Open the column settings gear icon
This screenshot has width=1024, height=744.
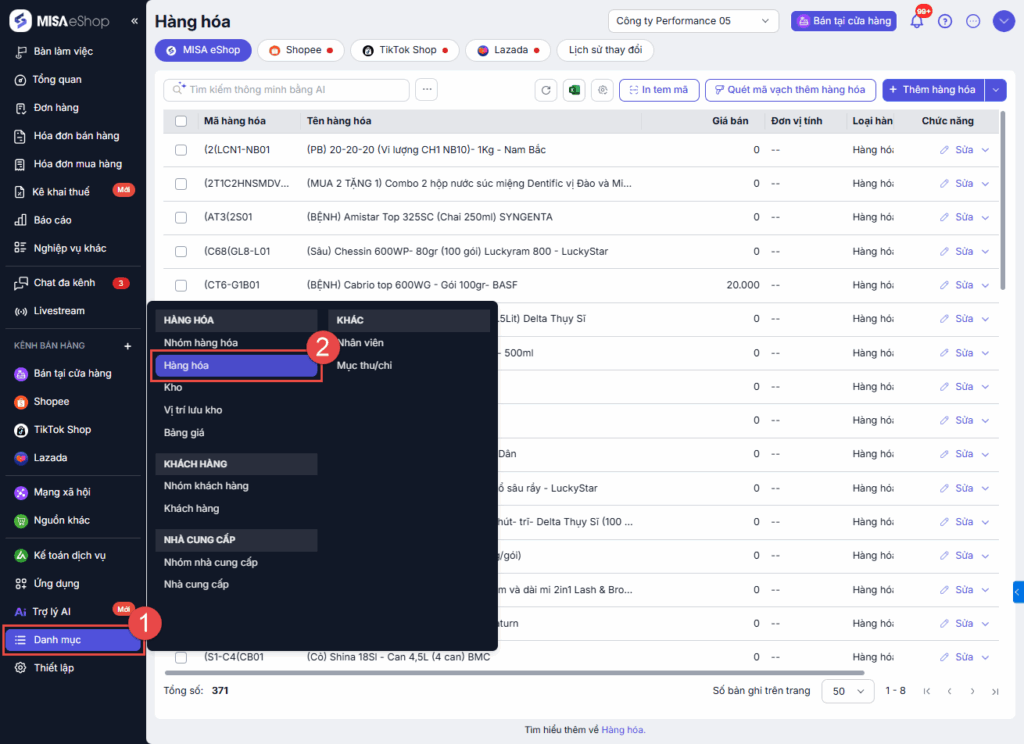coord(602,89)
